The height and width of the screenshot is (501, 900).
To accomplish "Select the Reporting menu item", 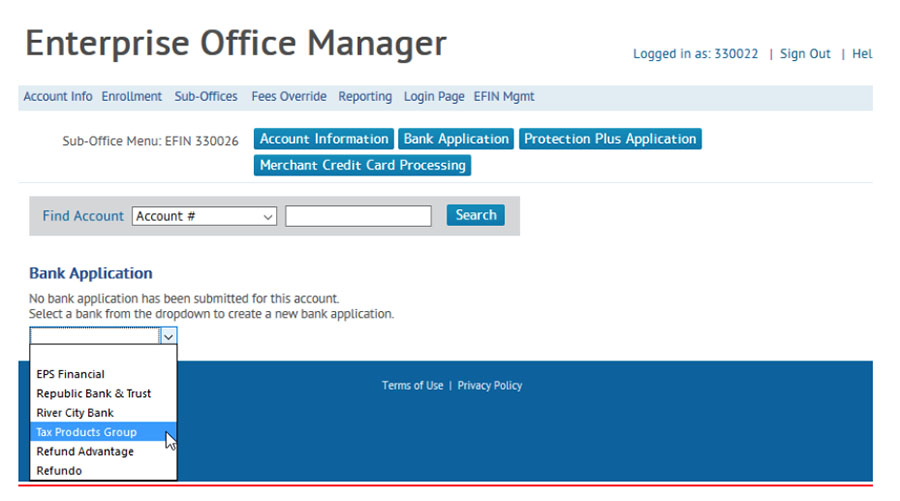I will pos(365,96).
